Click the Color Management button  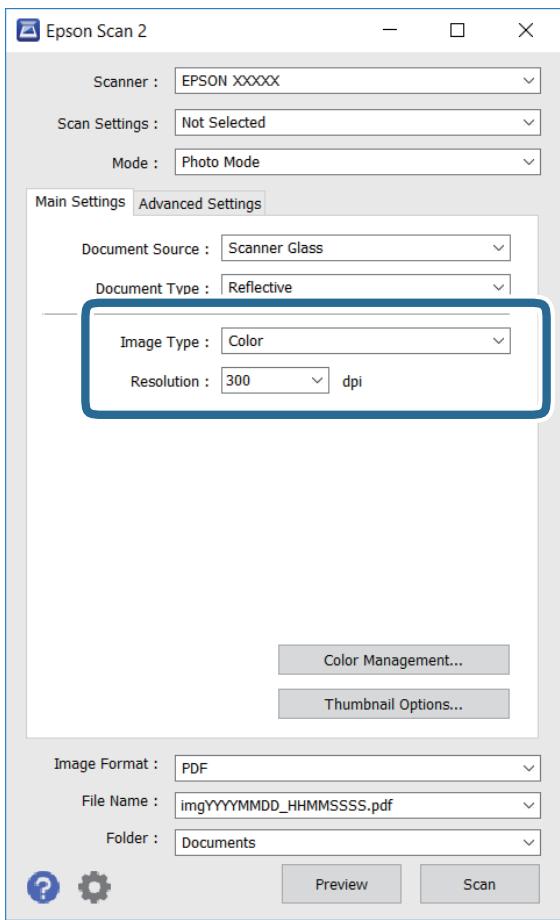(393, 661)
